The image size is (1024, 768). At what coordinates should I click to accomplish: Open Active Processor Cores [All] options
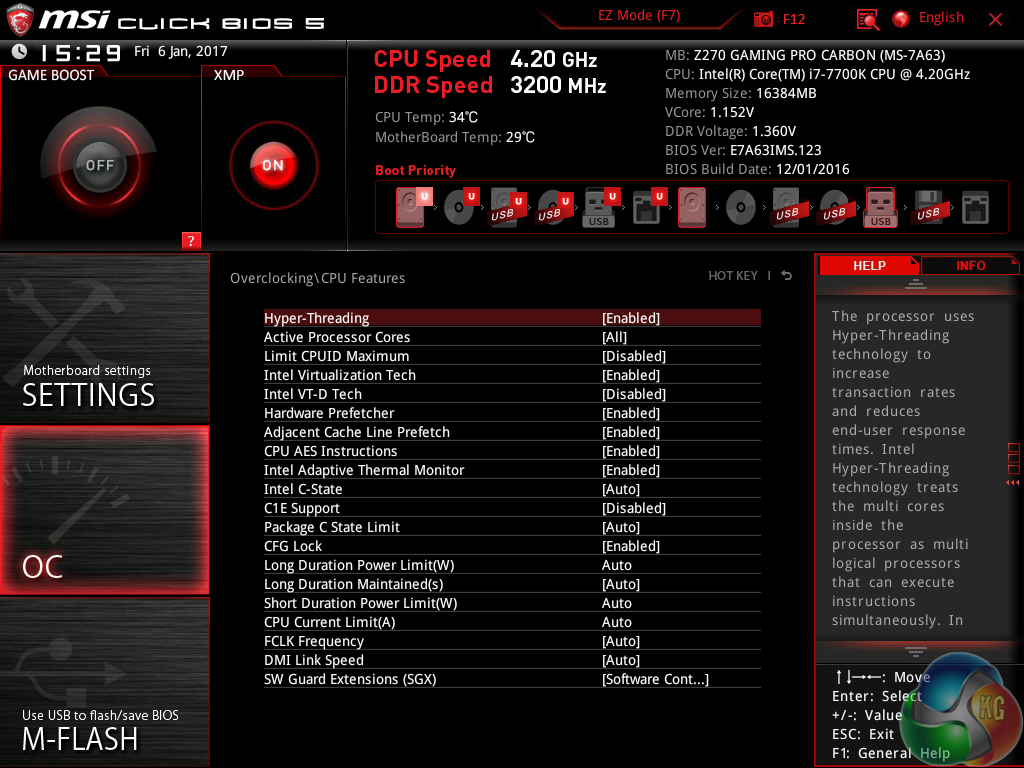[x=615, y=337]
